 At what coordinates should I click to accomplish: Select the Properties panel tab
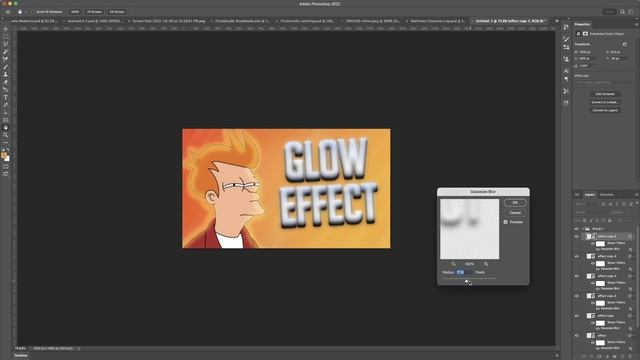(x=582, y=24)
